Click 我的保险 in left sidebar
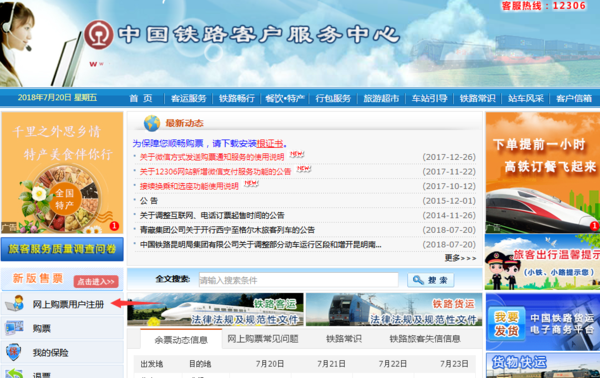The height and width of the screenshot is (378, 600). tap(51, 352)
